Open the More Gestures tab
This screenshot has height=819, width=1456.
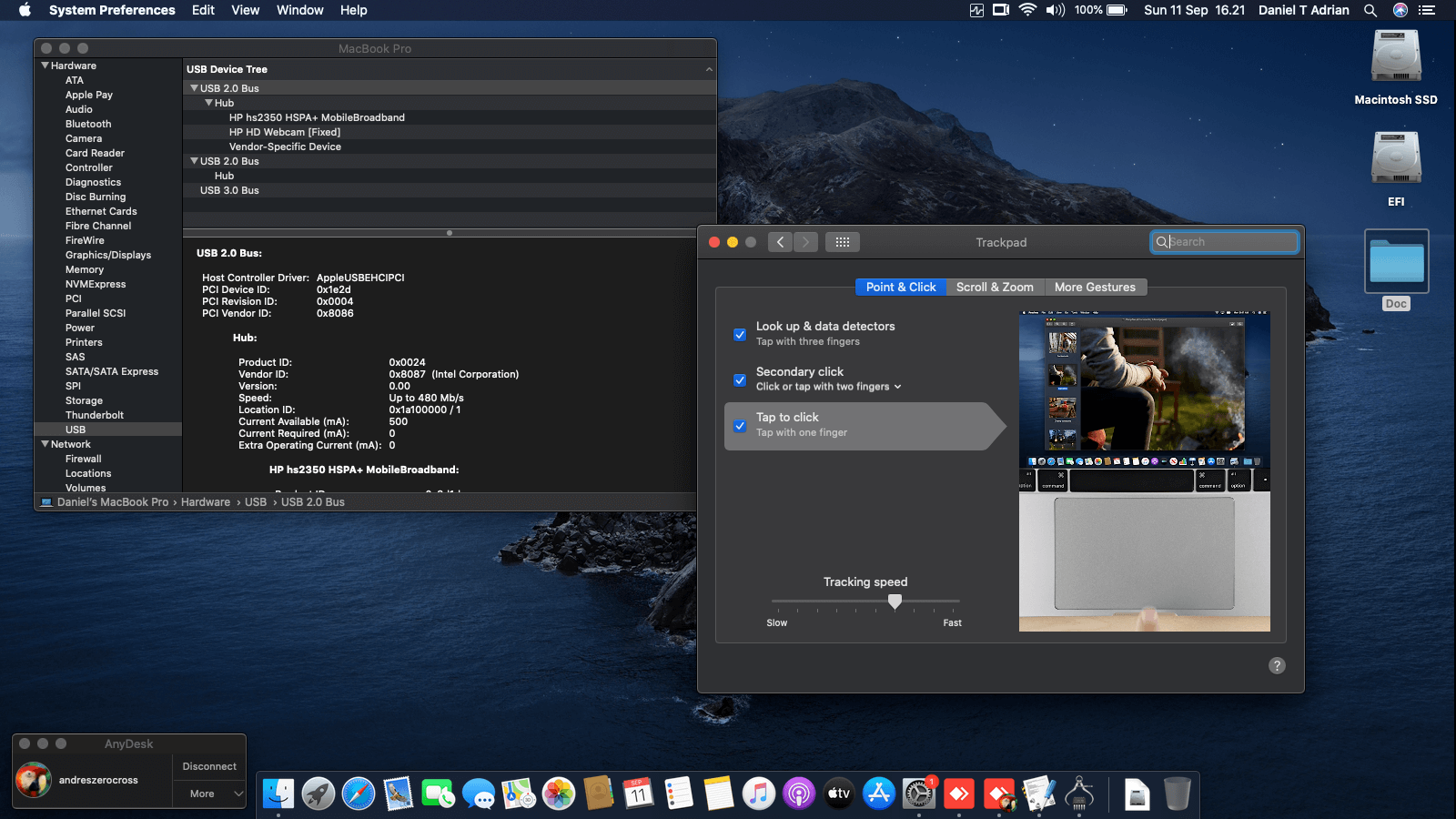1095,287
